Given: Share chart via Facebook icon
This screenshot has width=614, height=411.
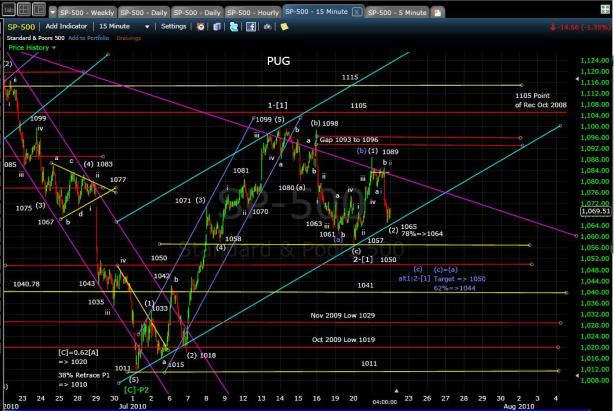Looking at the screenshot, I should tap(251, 27).
